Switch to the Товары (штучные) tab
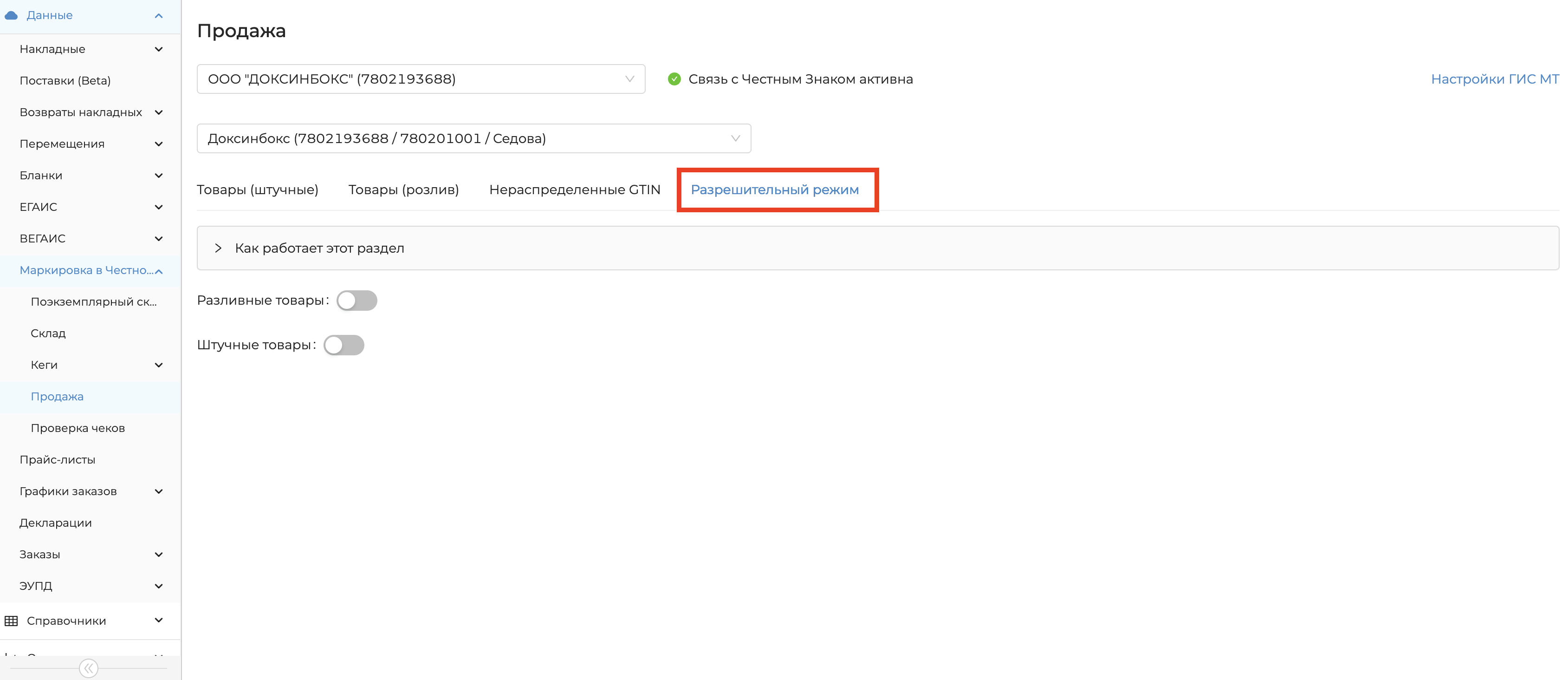Viewport: 1568px width, 680px height. (257, 190)
